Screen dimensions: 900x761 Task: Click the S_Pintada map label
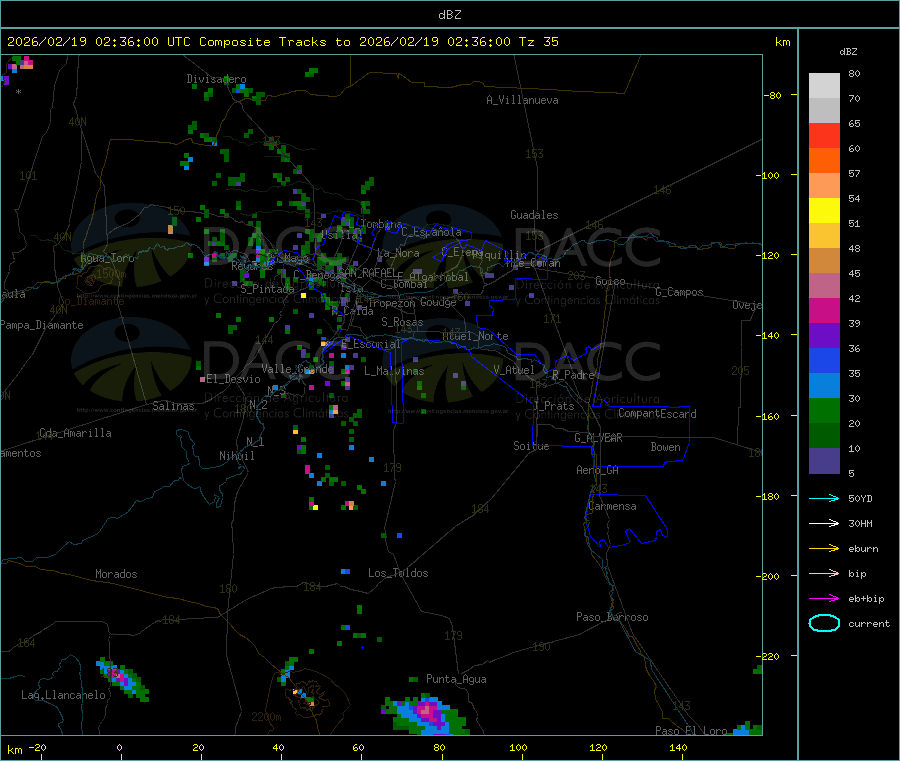[267, 289]
